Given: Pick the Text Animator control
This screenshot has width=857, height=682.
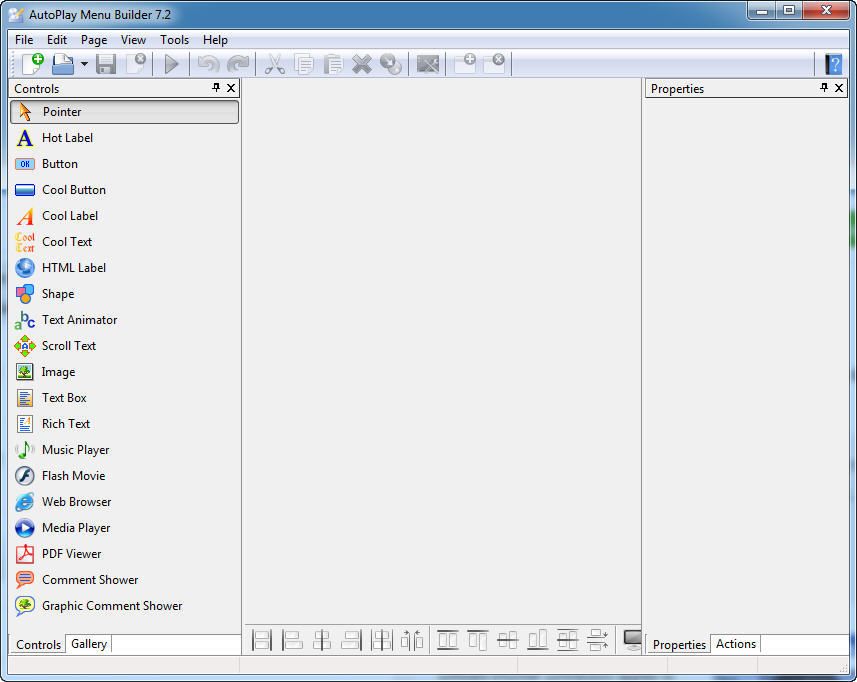Looking at the screenshot, I should (x=79, y=320).
